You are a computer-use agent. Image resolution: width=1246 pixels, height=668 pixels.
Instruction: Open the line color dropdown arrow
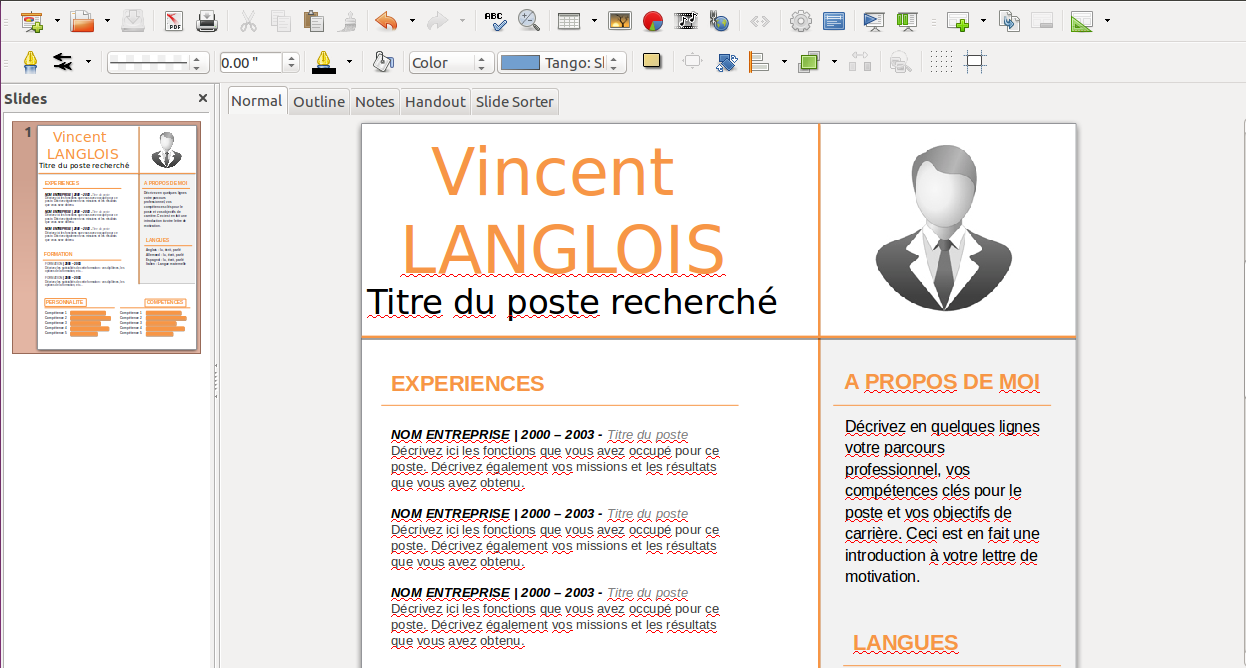click(349, 62)
